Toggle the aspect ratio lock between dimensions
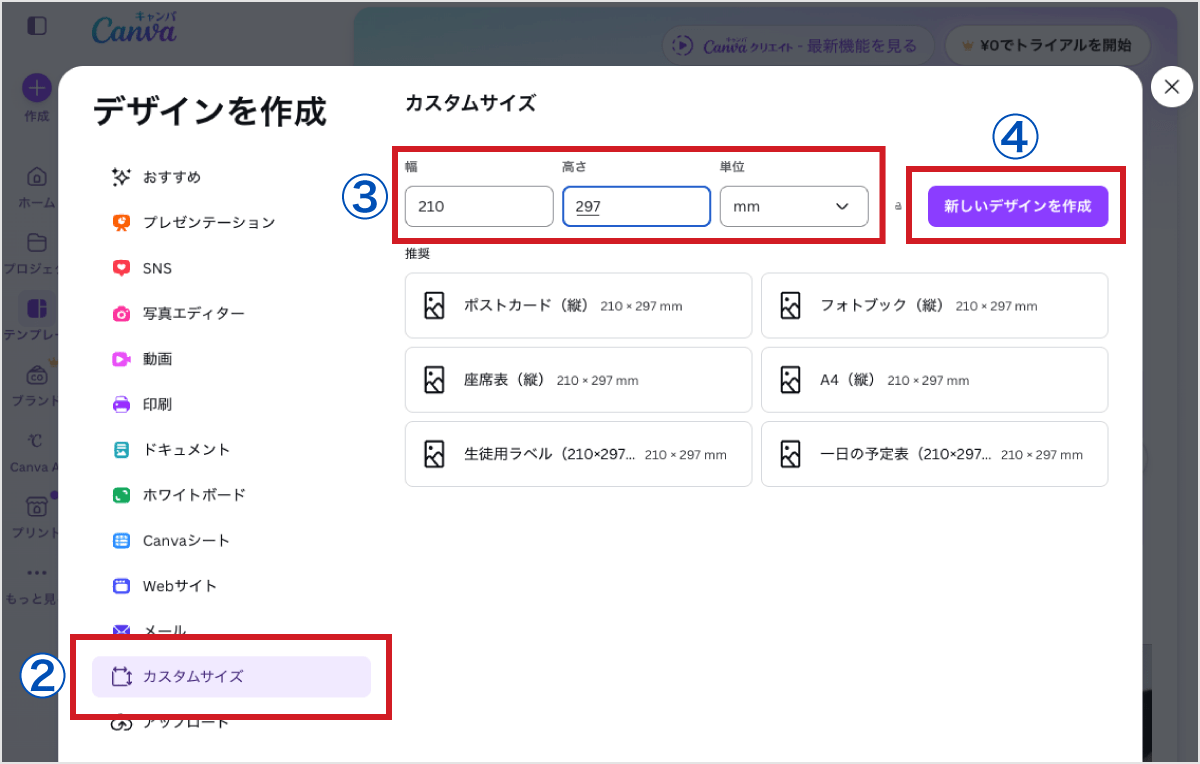1200x764 pixels. pyautogui.click(x=899, y=206)
